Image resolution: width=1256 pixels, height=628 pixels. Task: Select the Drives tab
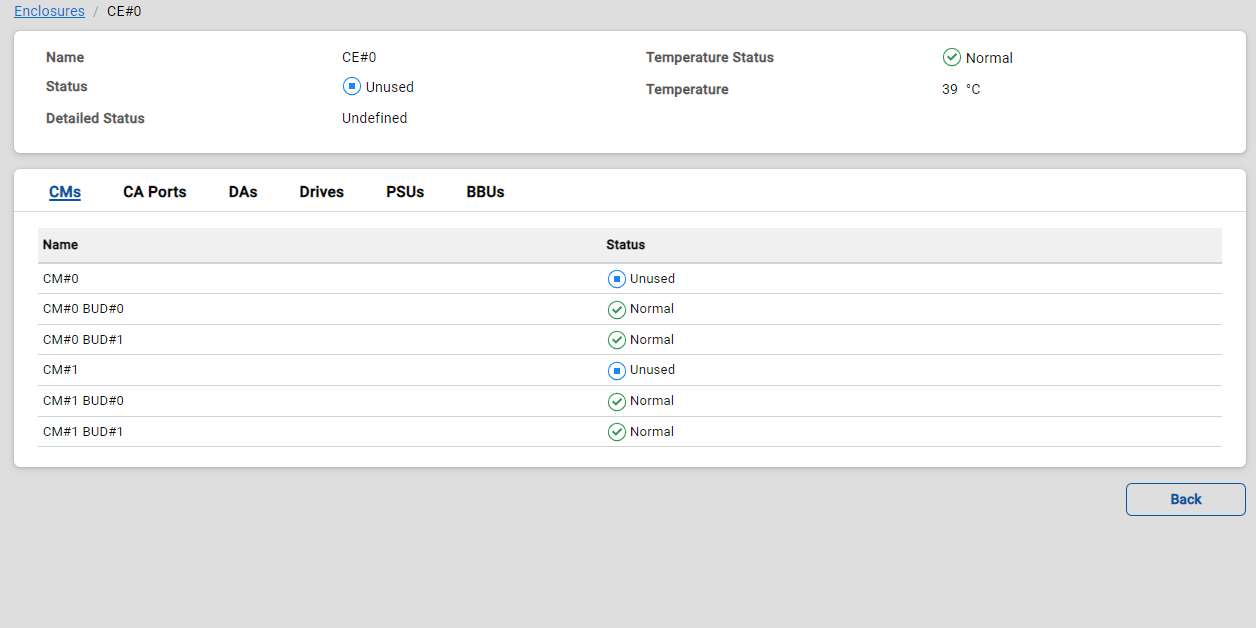click(321, 192)
